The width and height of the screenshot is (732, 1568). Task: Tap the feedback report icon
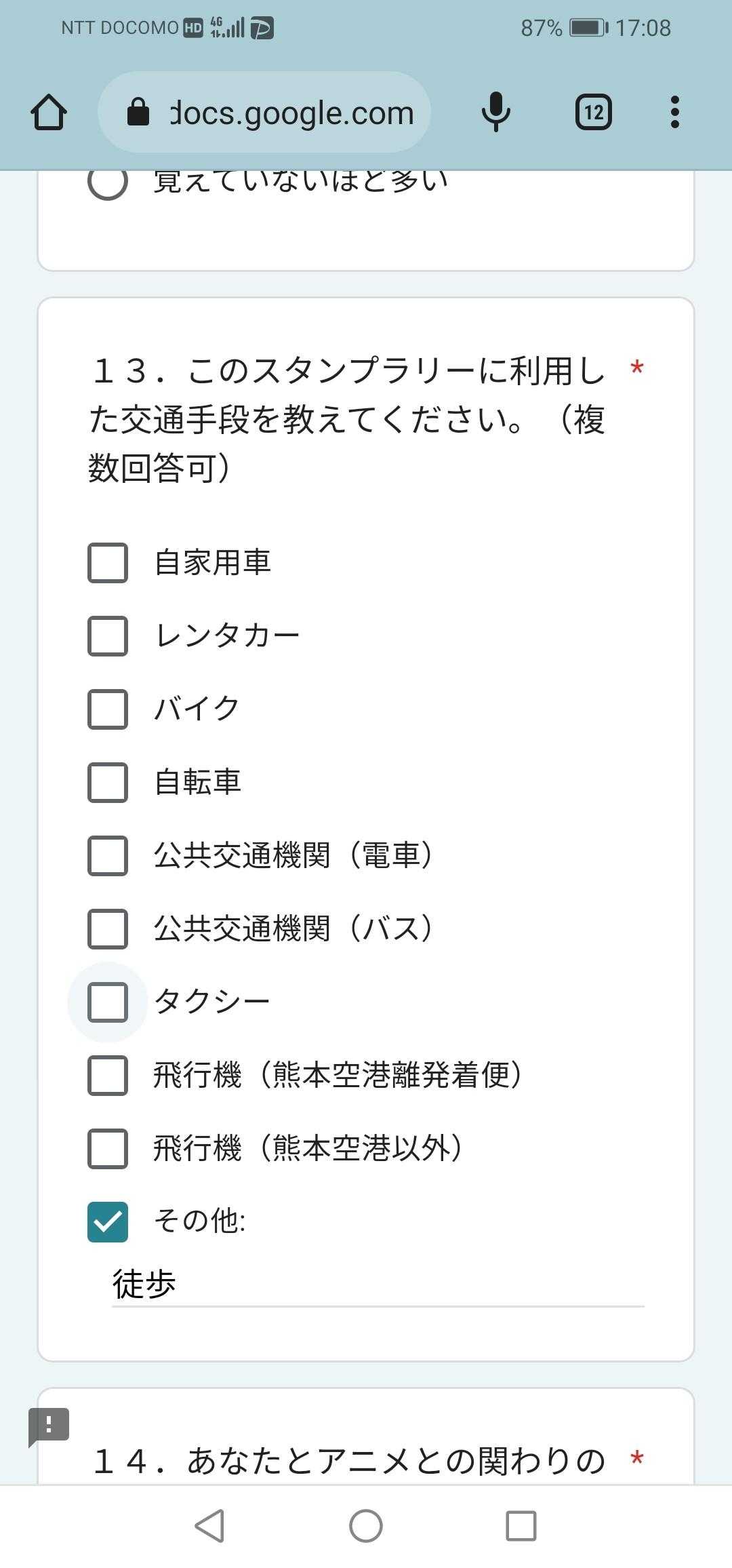[x=49, y=1426]
